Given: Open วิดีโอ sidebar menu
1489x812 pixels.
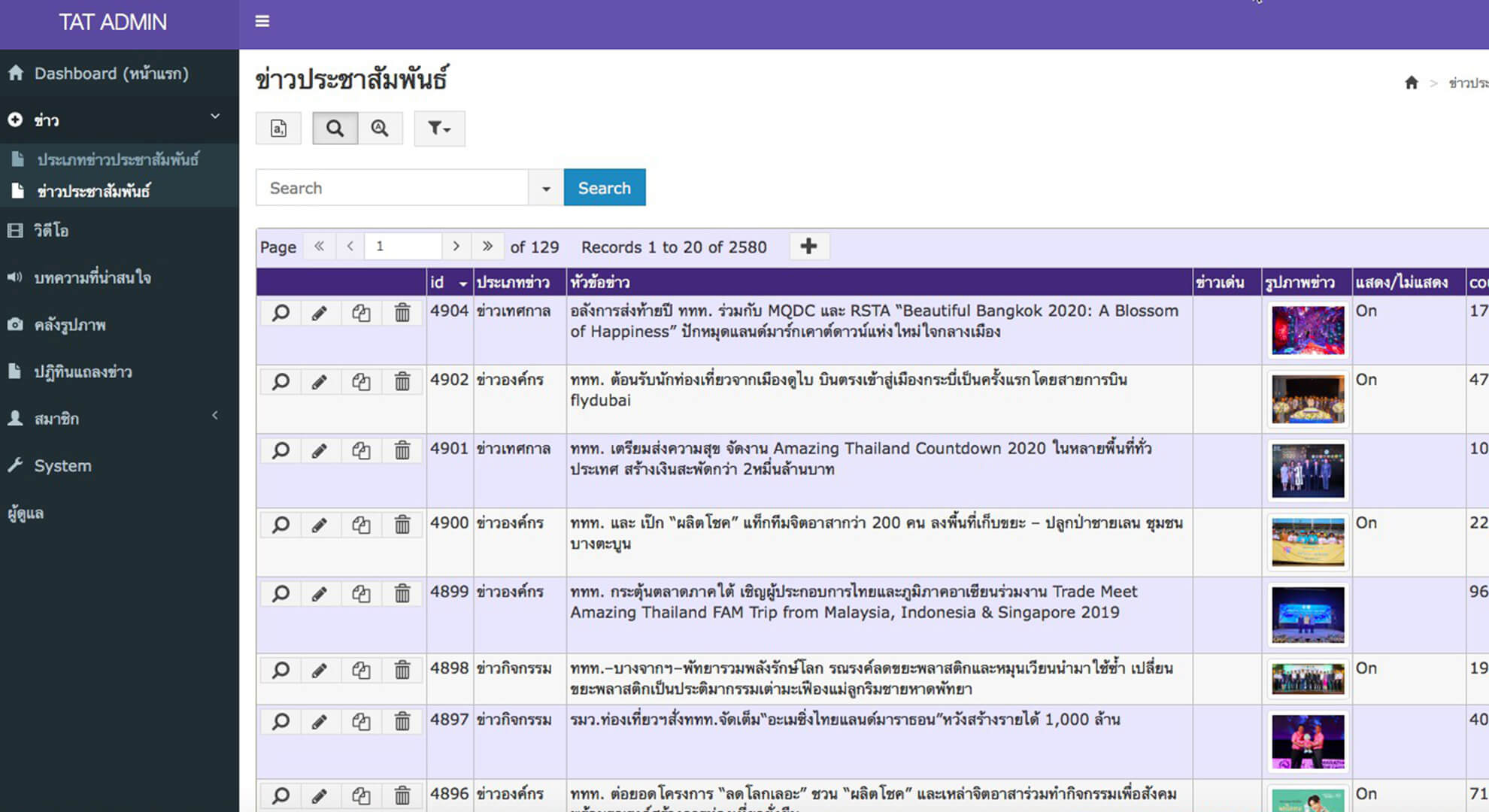Looking at the screenshot, I should (x=119, y=231).
